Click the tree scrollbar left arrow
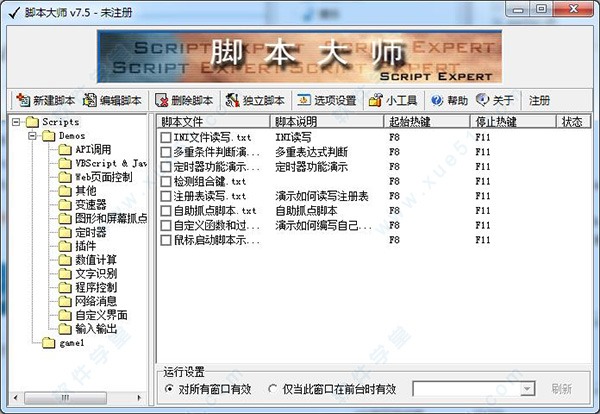The width and height of the screenshot is (600, 414). pyautogui.click(x=15, y=398)
